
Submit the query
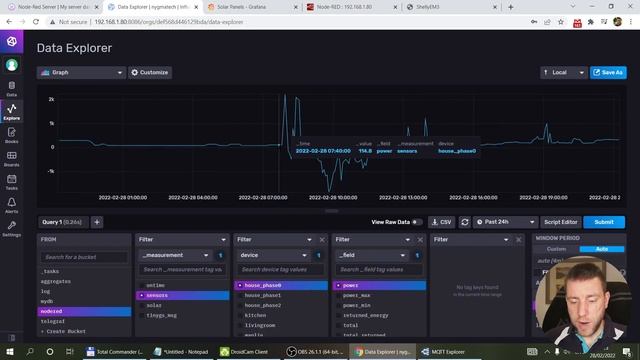(604, 222)
